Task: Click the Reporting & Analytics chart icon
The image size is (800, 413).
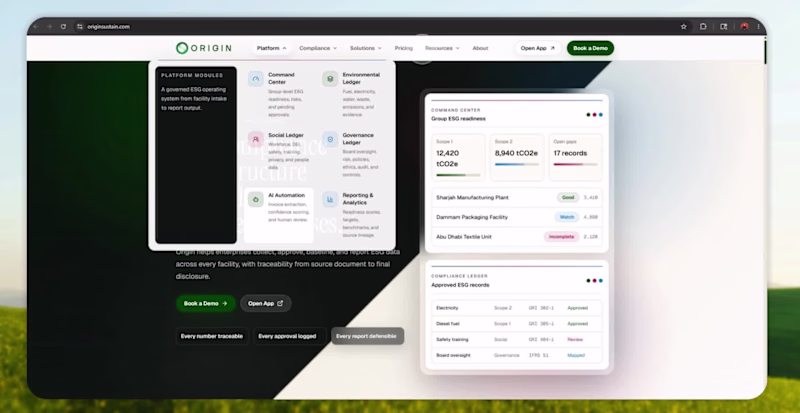Action: 330,199
